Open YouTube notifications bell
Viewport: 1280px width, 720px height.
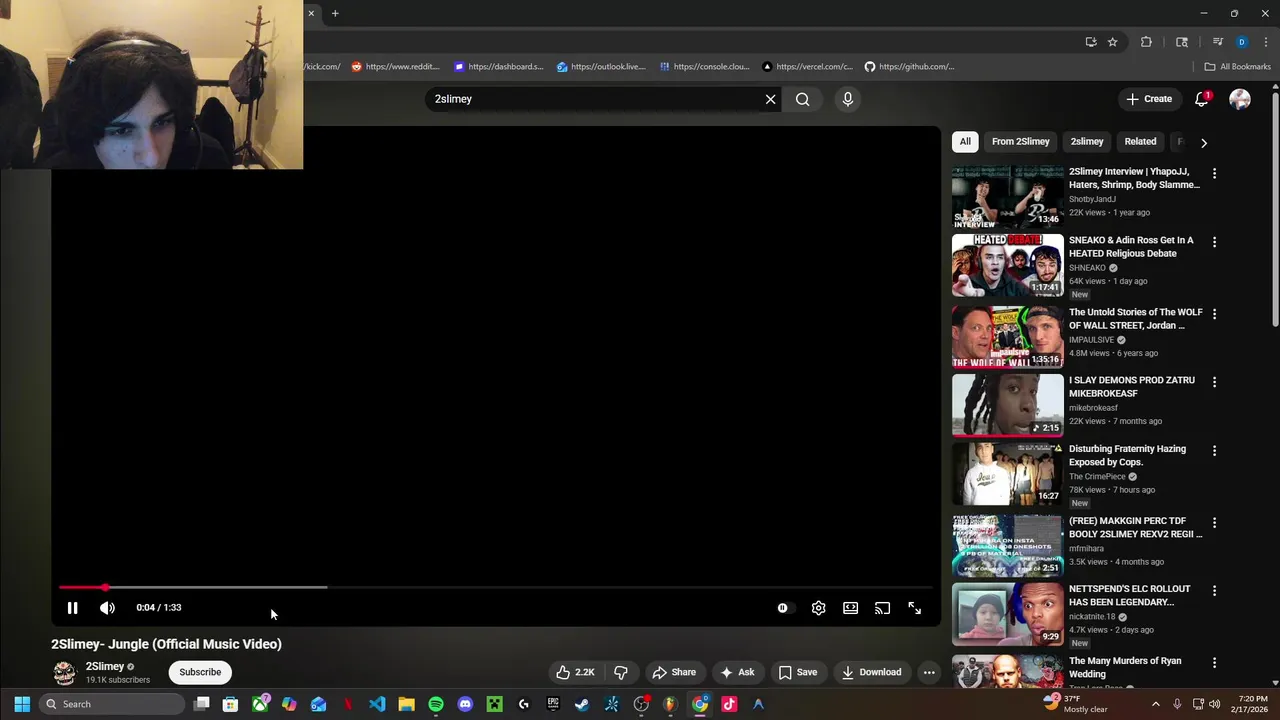(x=1202, y=99)
